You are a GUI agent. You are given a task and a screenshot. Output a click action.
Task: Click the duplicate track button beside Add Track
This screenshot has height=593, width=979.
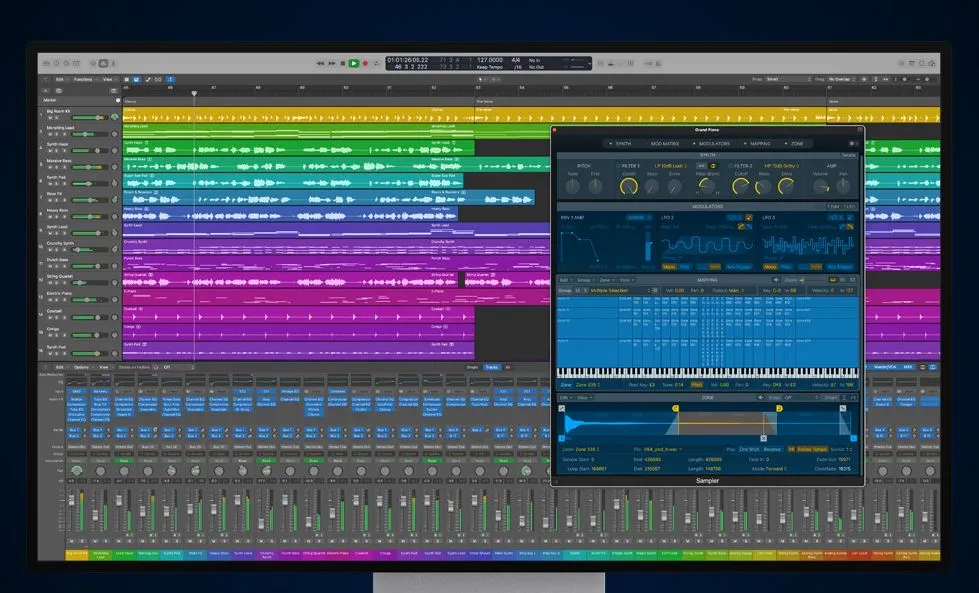[59, 91]
